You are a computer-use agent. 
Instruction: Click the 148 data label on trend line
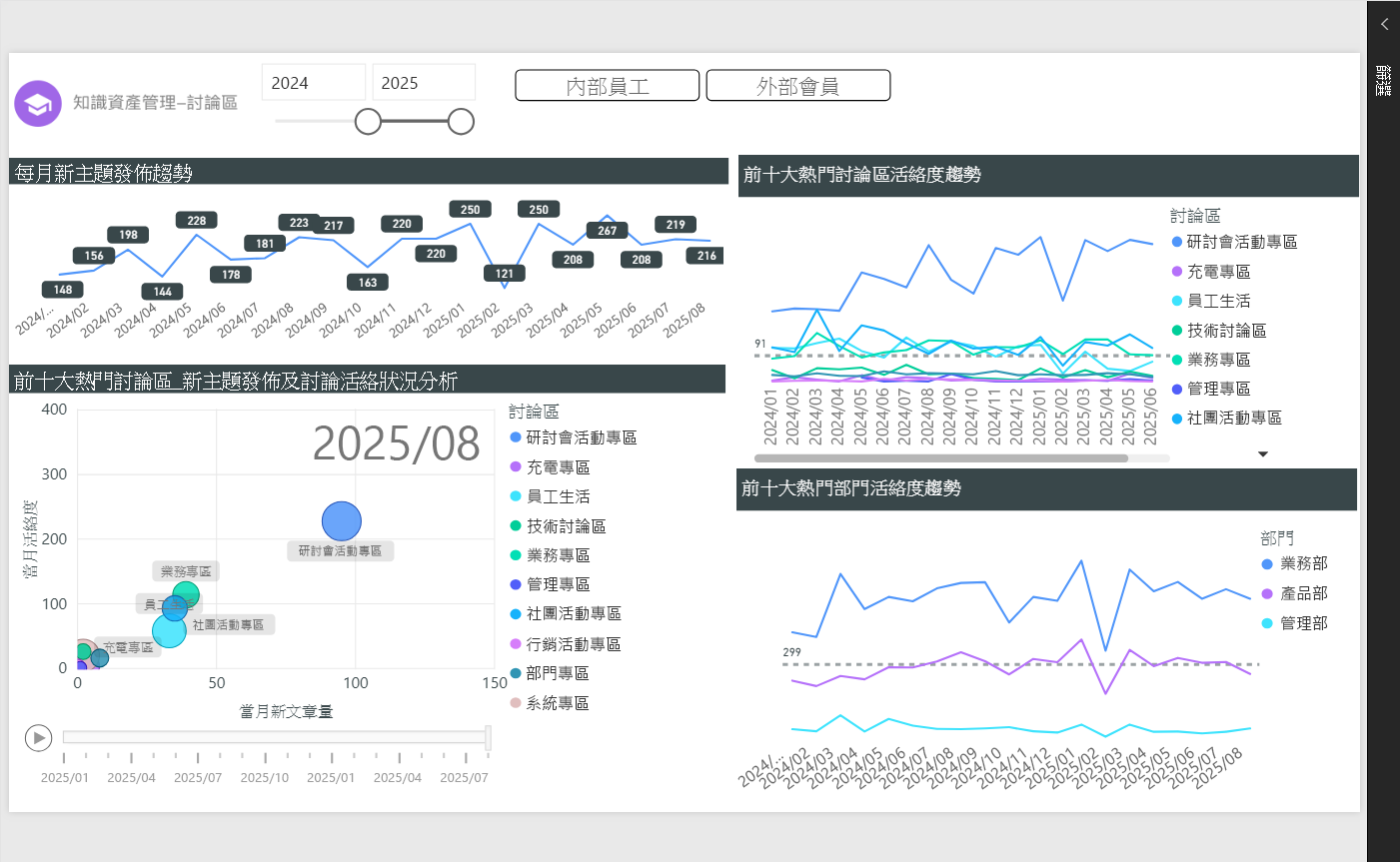point(63,290)
